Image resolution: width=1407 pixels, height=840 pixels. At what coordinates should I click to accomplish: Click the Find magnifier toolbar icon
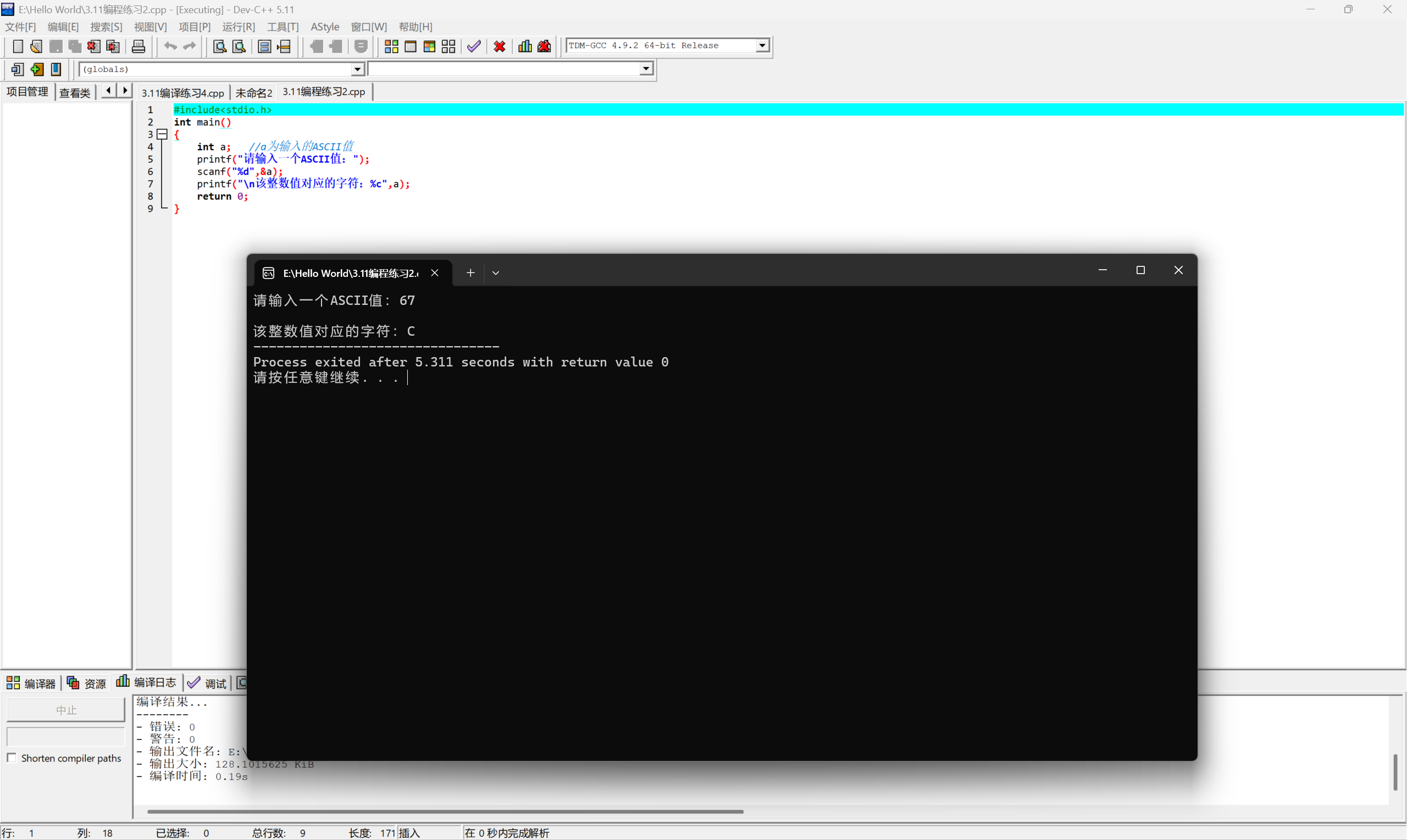point(219,46)
